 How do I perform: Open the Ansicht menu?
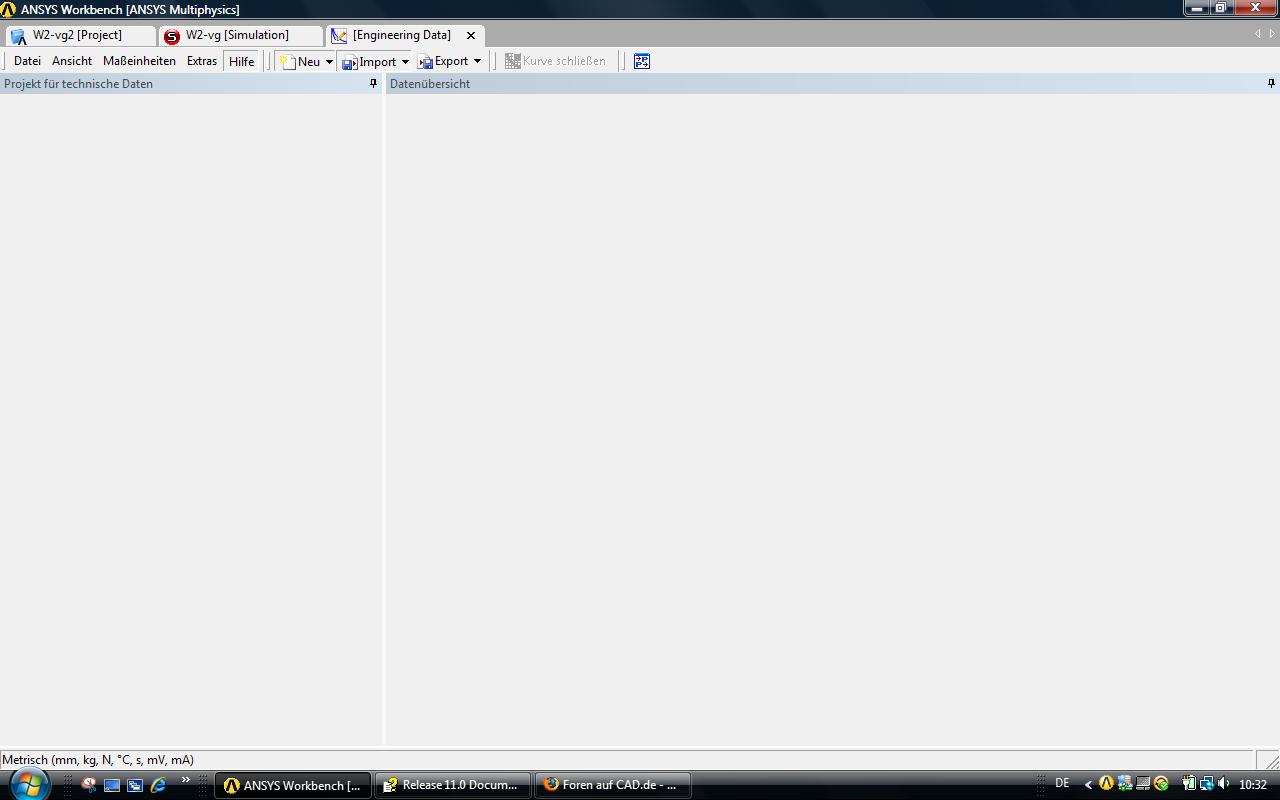tap(72, 61)
